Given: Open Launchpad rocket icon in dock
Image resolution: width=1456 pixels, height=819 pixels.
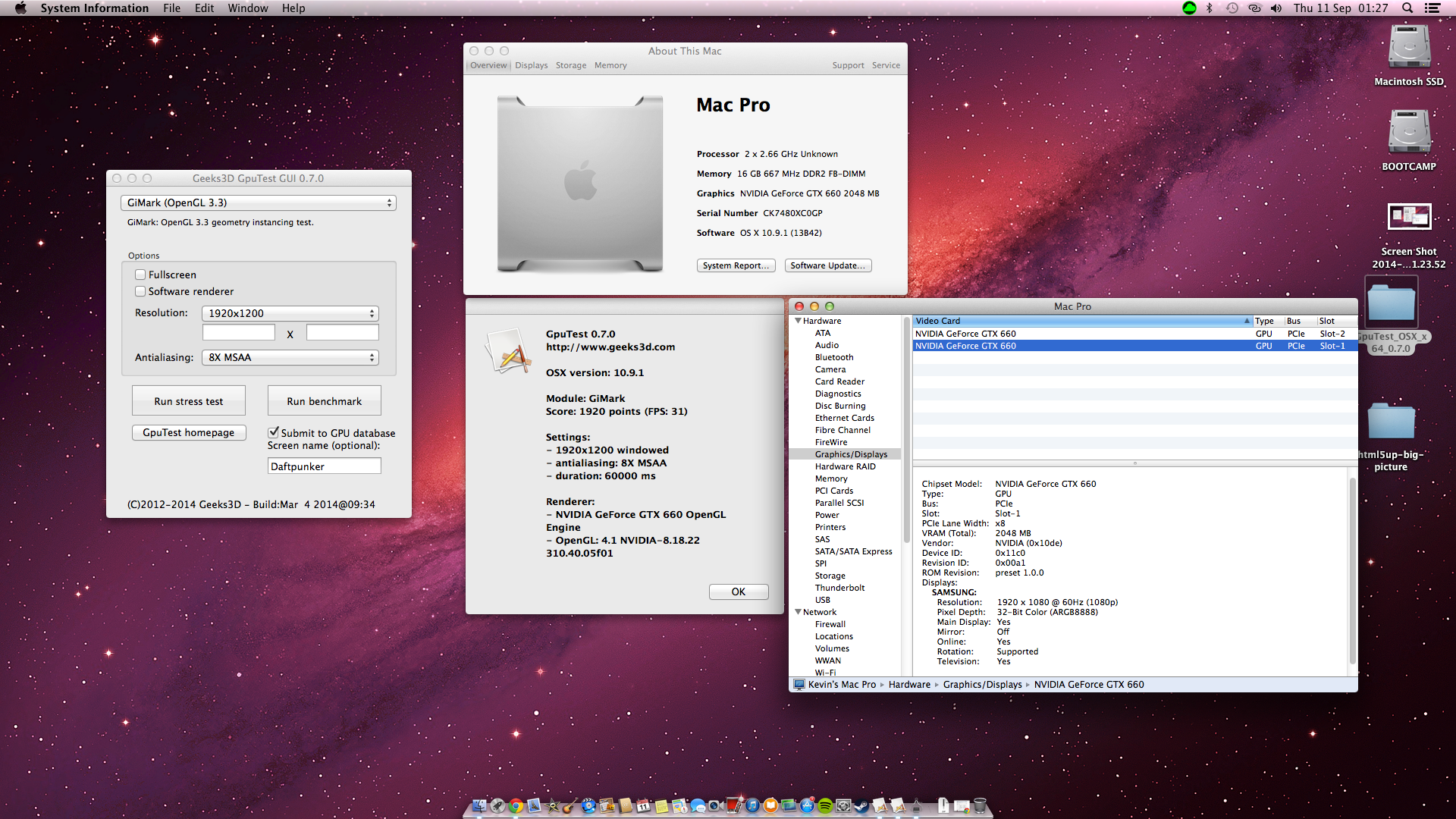Looking at the screenshot, I should pyautogui.click(x=497, y=805).
